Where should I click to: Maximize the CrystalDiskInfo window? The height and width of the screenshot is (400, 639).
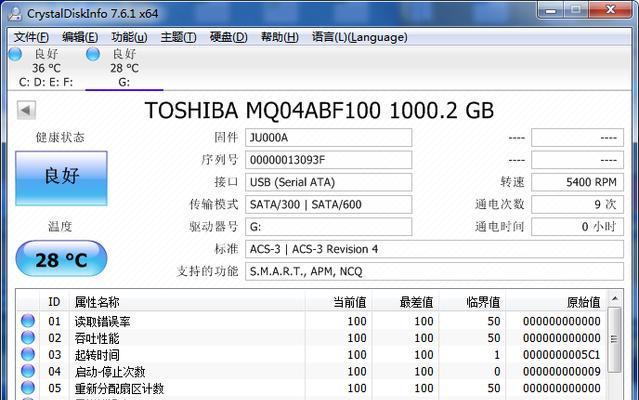coord(575,10)
